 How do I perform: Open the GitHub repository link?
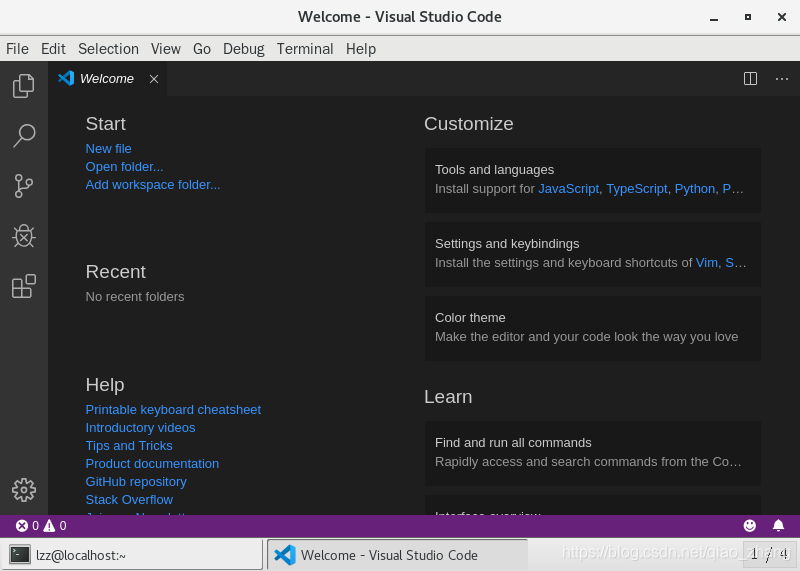(136, 482)
